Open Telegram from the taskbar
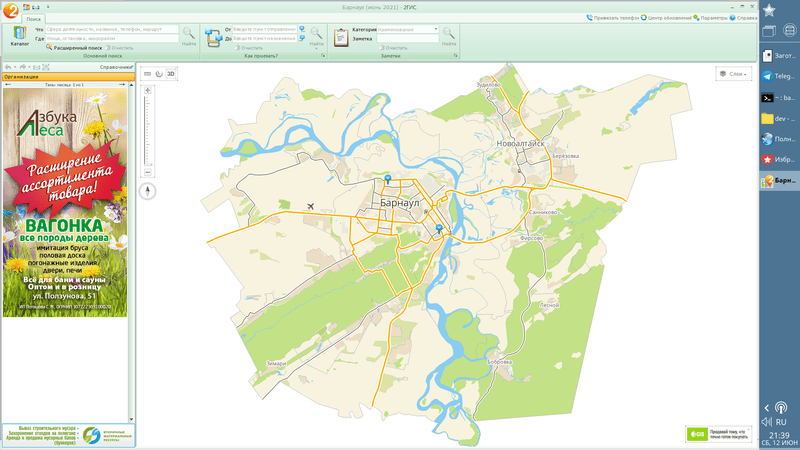This screenshot has height=450, width=800. coord(779,76)
